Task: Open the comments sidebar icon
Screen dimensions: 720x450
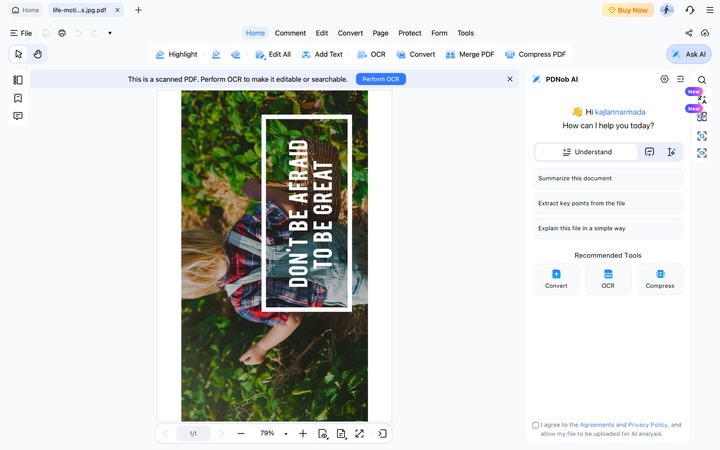Action: (18, 116)
